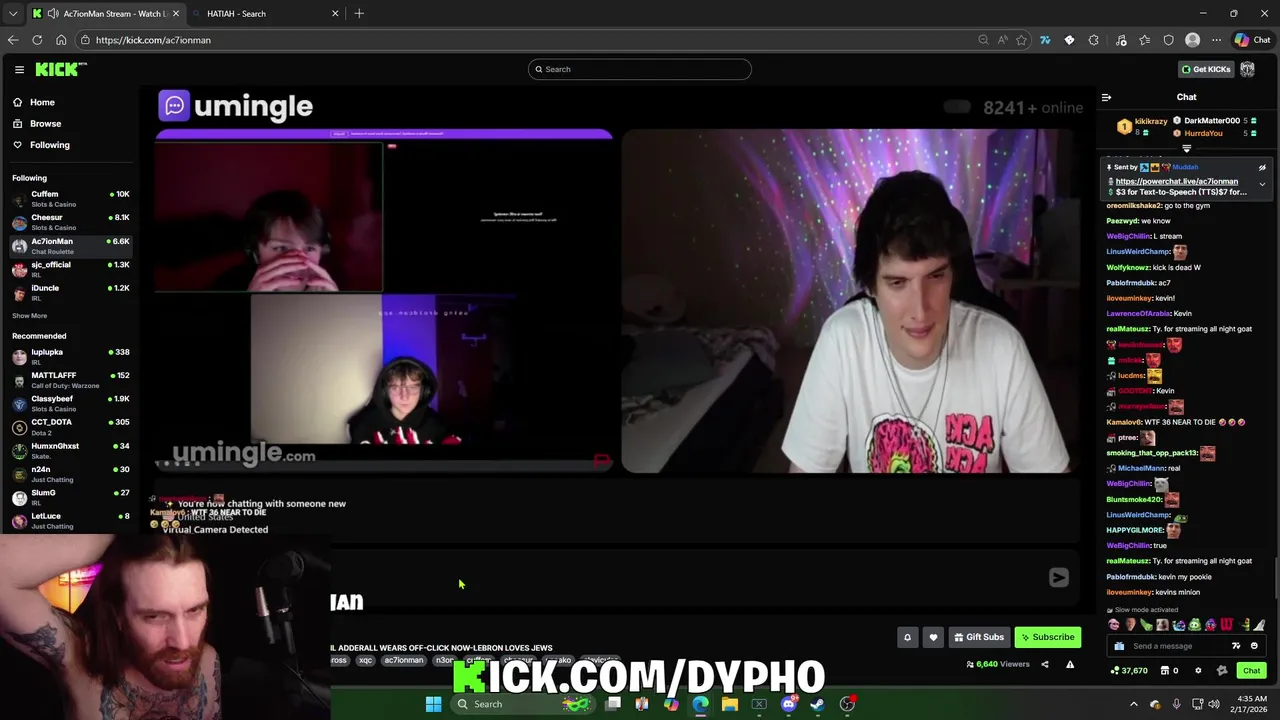Open the shop icon next to 0

coord(1163,671)
